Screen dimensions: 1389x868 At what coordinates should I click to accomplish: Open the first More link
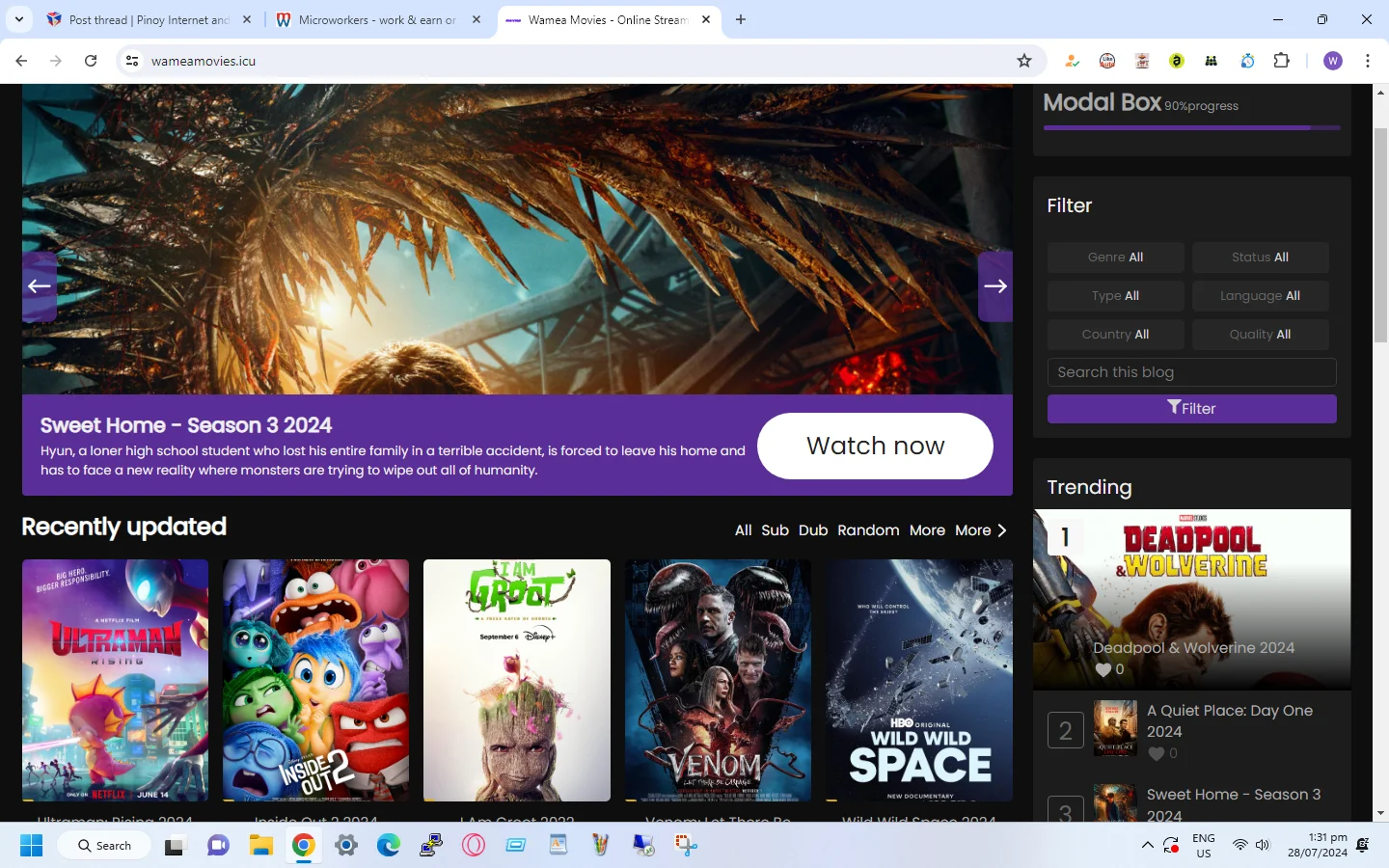pyautogui.click(x=927, y=530)
